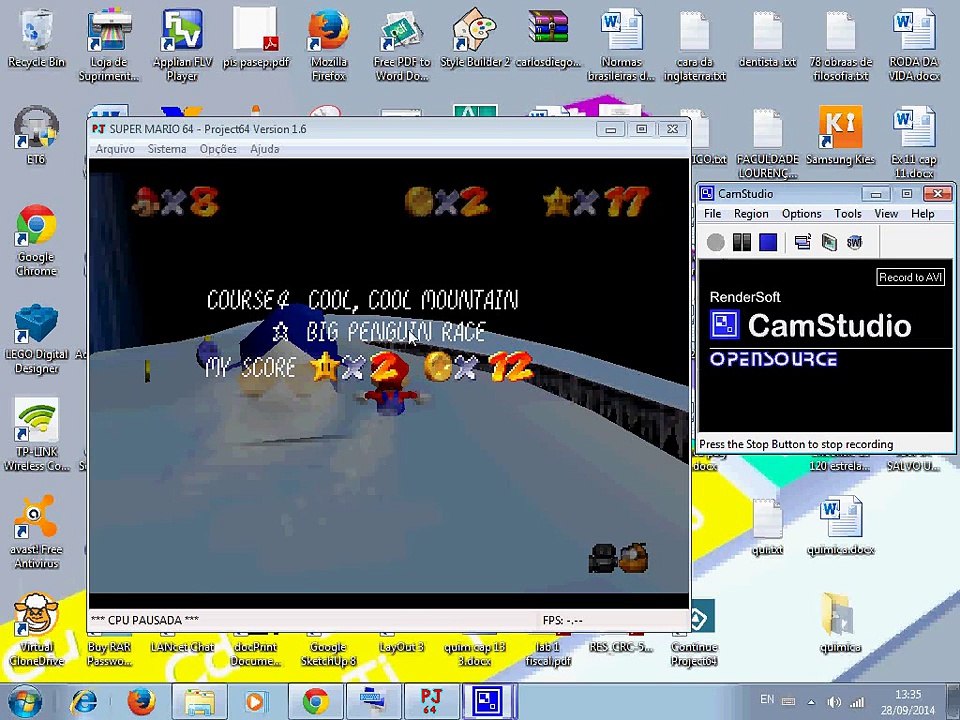The width and height of the screenshot is (960, 720).
Task: Open Project64 Opções menu
Action: click(218, 149)
